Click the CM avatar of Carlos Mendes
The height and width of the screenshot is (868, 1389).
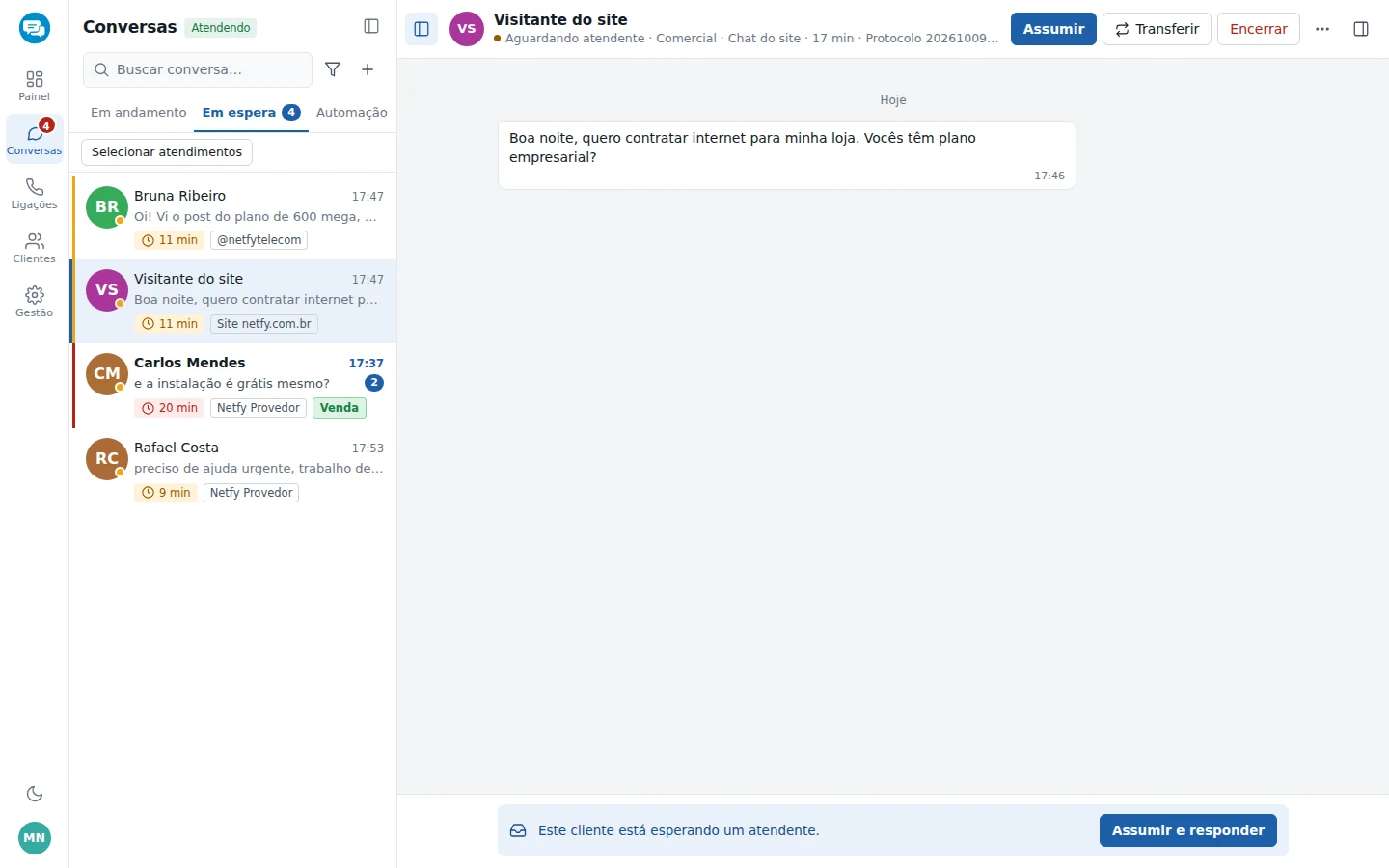click(107, 374)
